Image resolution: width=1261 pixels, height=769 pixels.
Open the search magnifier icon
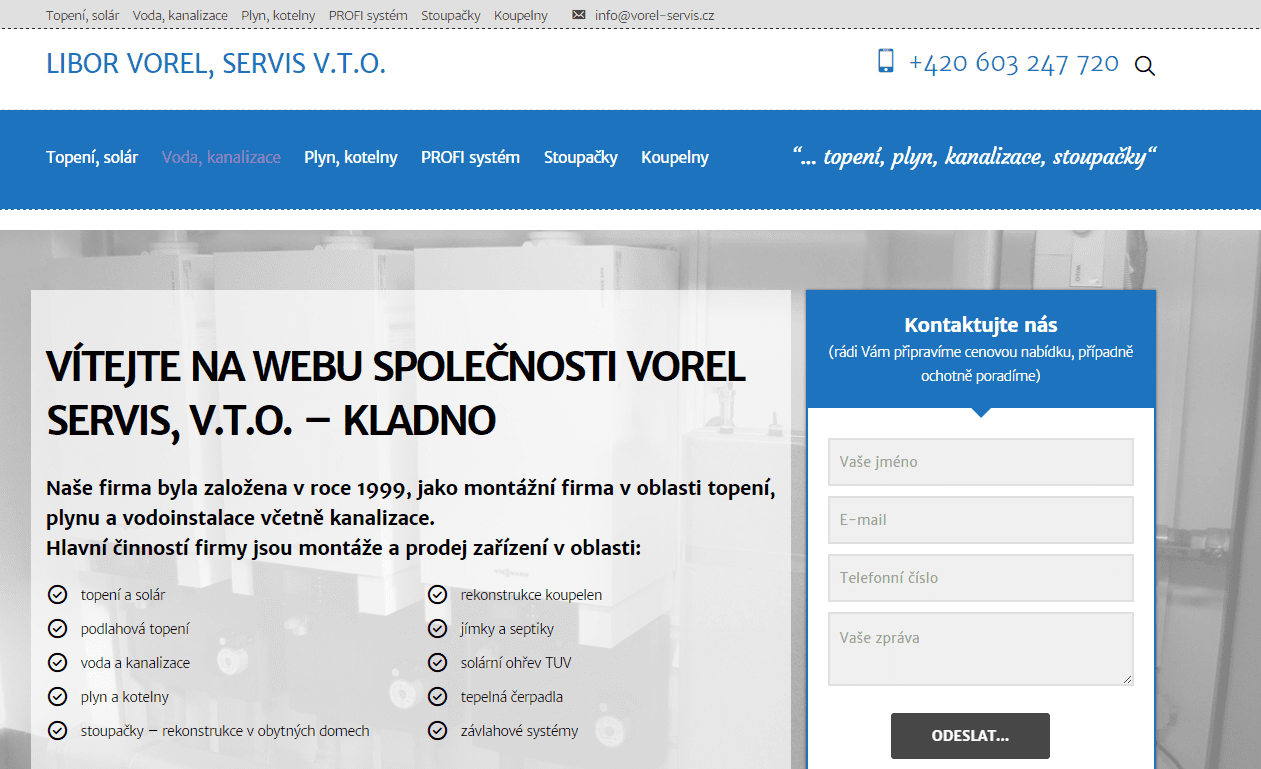click(x=1145, y=67)
